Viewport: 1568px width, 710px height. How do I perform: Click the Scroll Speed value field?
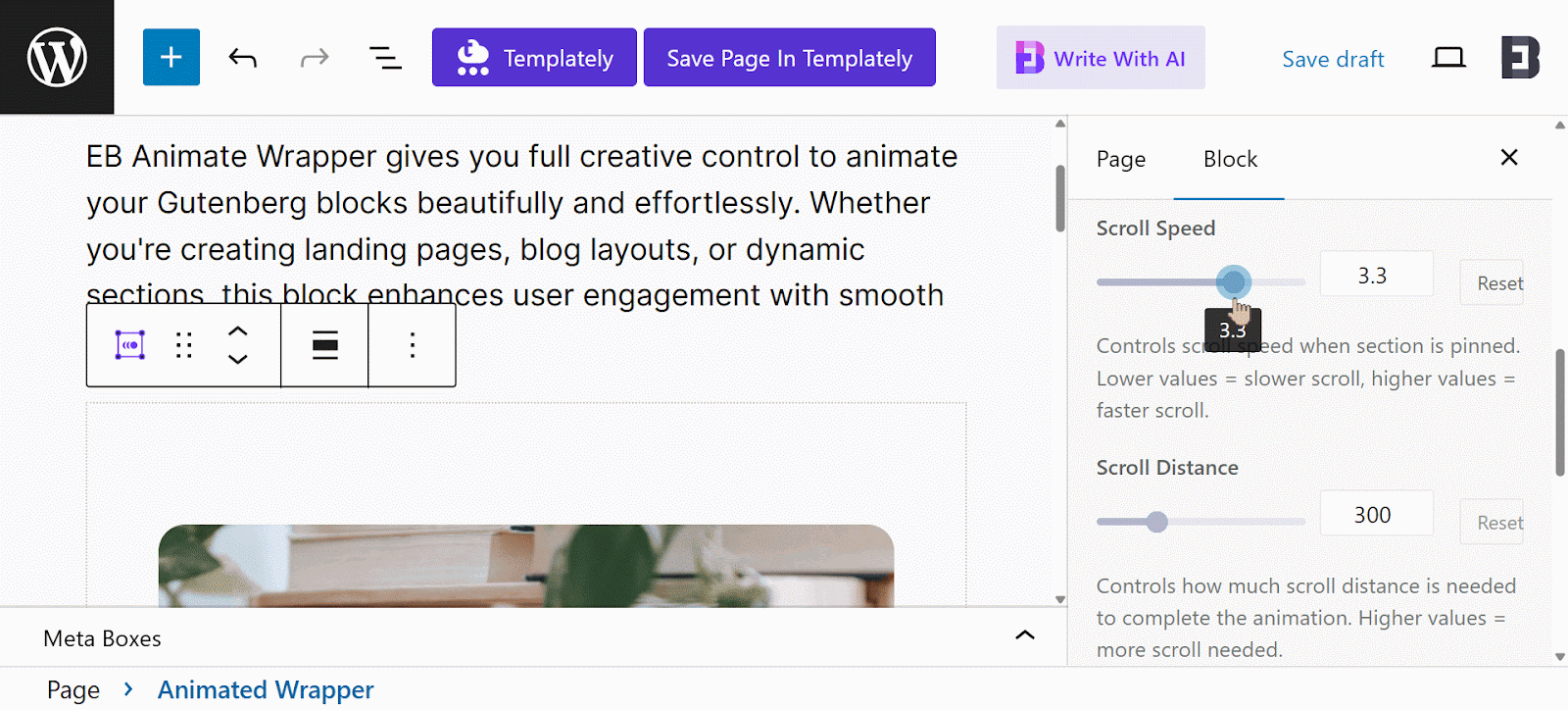click(x=1375, y=276)
